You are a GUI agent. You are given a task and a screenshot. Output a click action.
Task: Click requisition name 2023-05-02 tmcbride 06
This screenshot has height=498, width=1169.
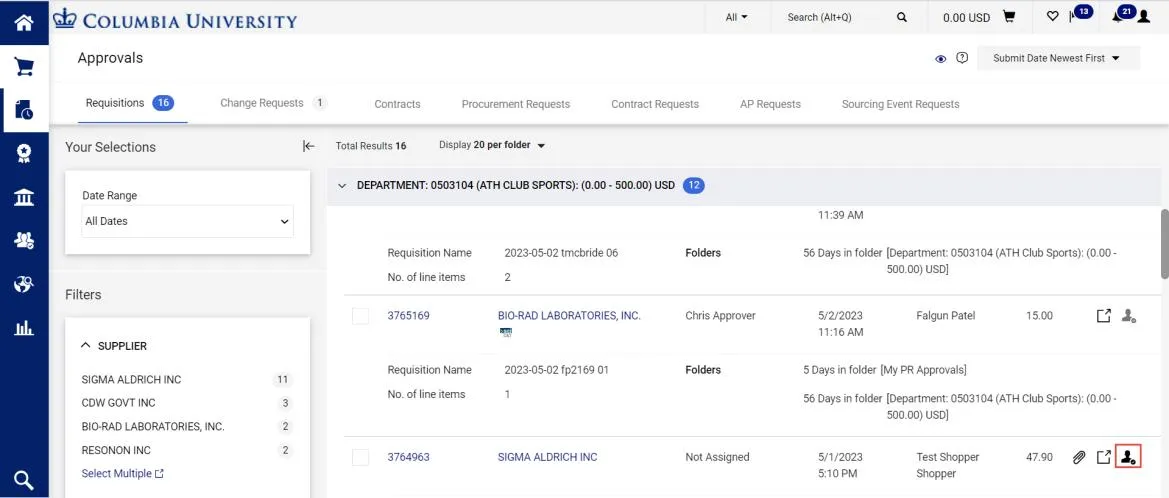coord(561,253)
